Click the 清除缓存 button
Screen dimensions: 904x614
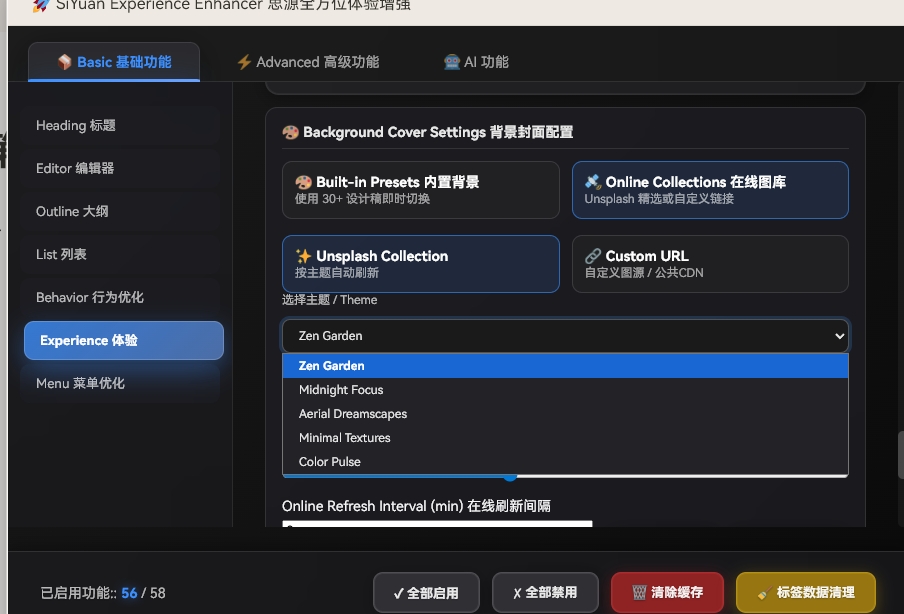coord(666,592)
